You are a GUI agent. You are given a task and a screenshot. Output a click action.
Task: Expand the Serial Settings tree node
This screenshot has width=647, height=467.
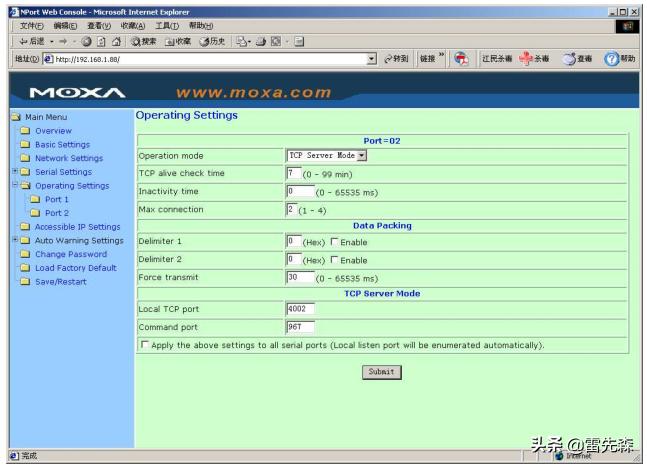(14, 172)
